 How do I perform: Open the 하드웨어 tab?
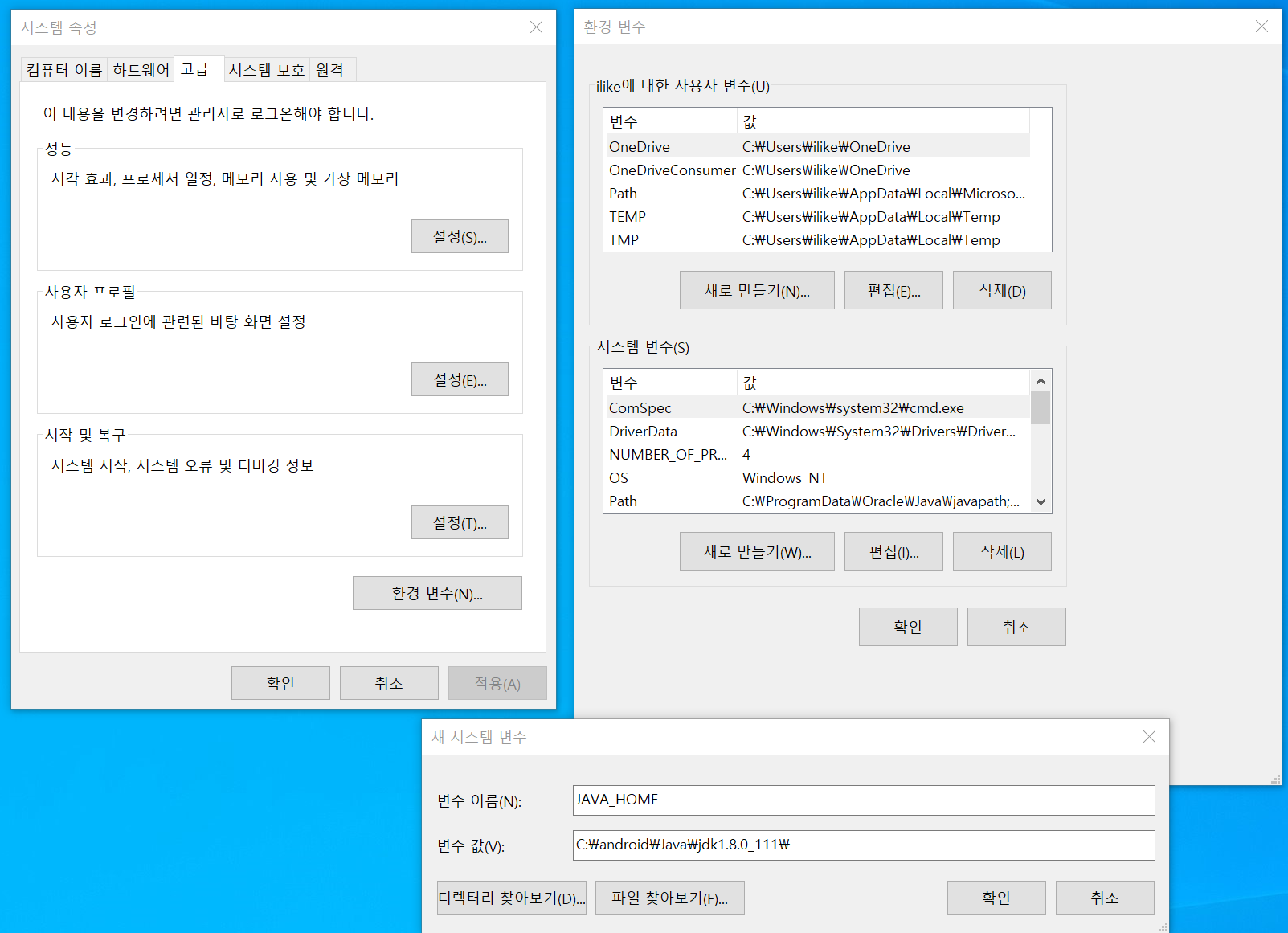point(141,70)
